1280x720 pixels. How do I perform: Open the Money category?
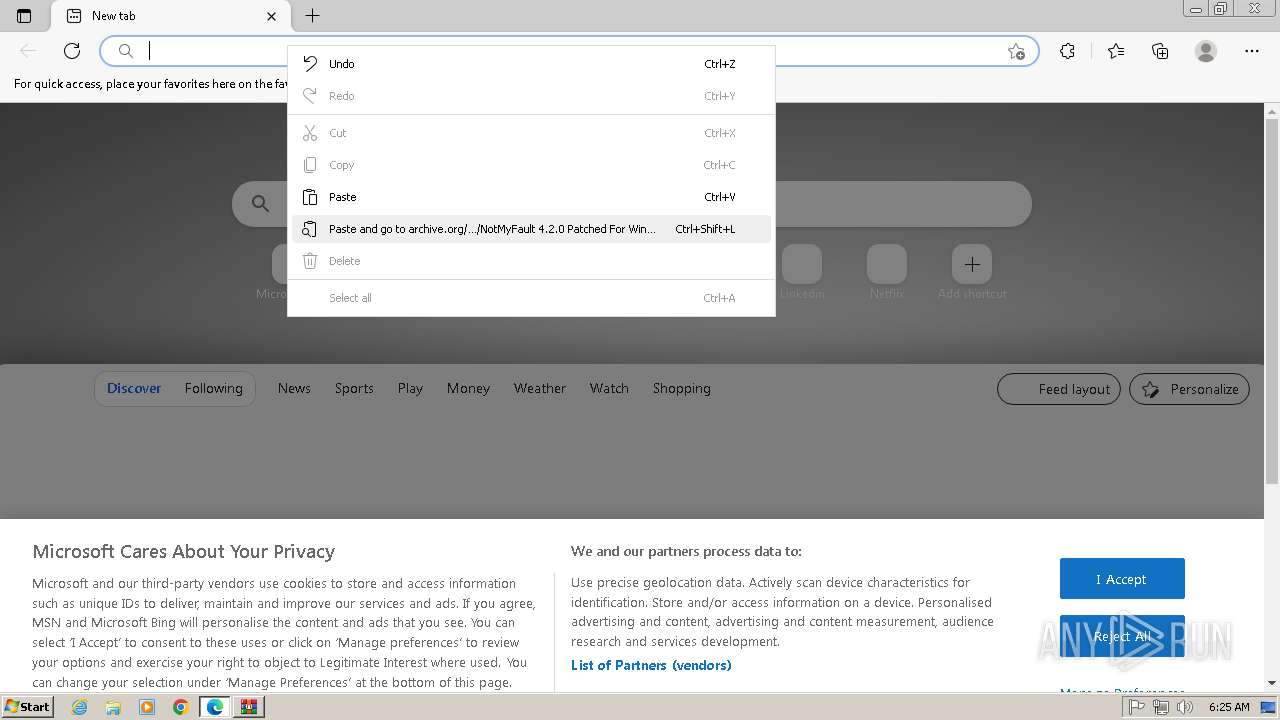468,388
